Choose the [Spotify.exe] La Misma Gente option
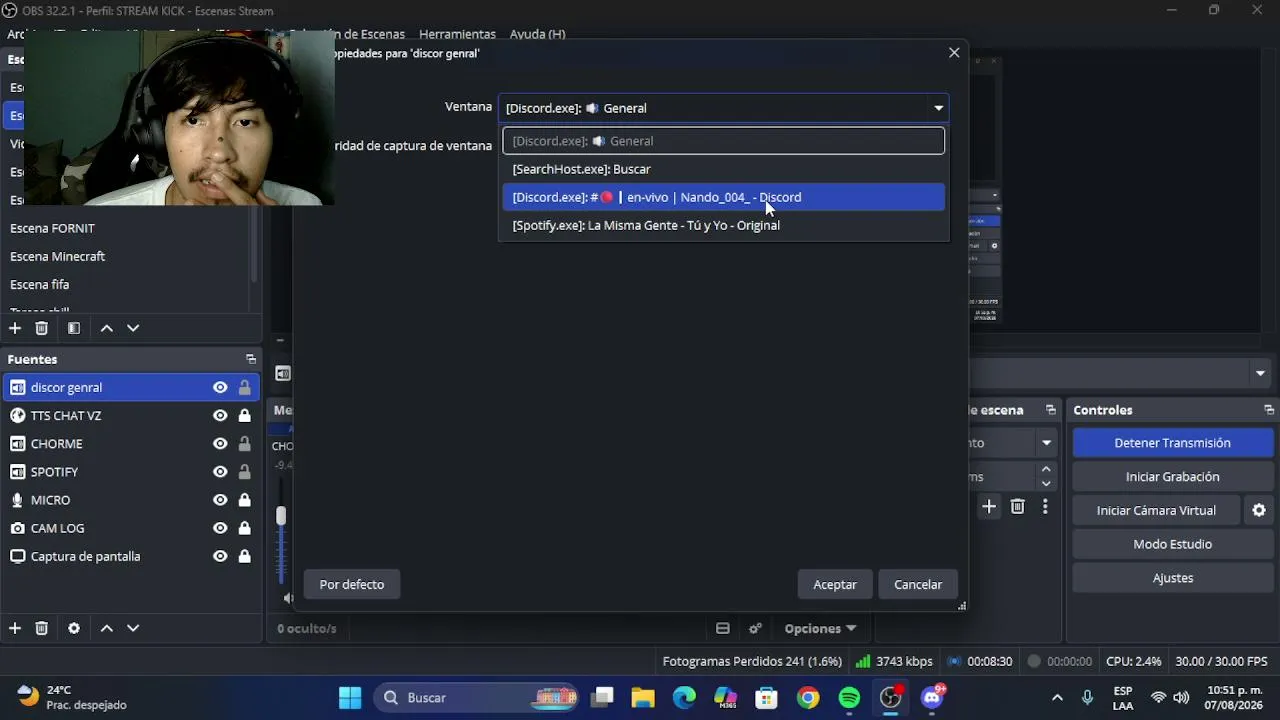 tap(723, 225)
